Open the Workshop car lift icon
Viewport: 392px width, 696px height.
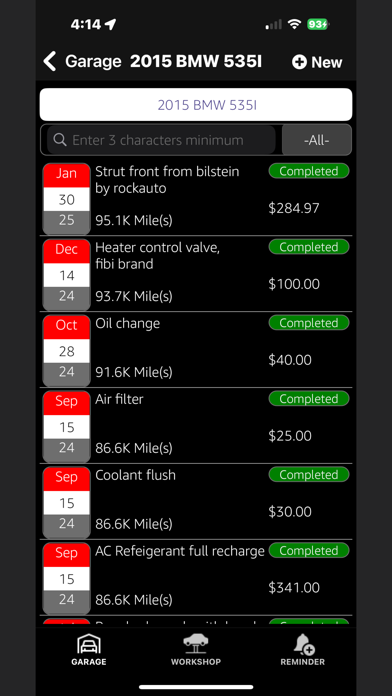point(196,644)
